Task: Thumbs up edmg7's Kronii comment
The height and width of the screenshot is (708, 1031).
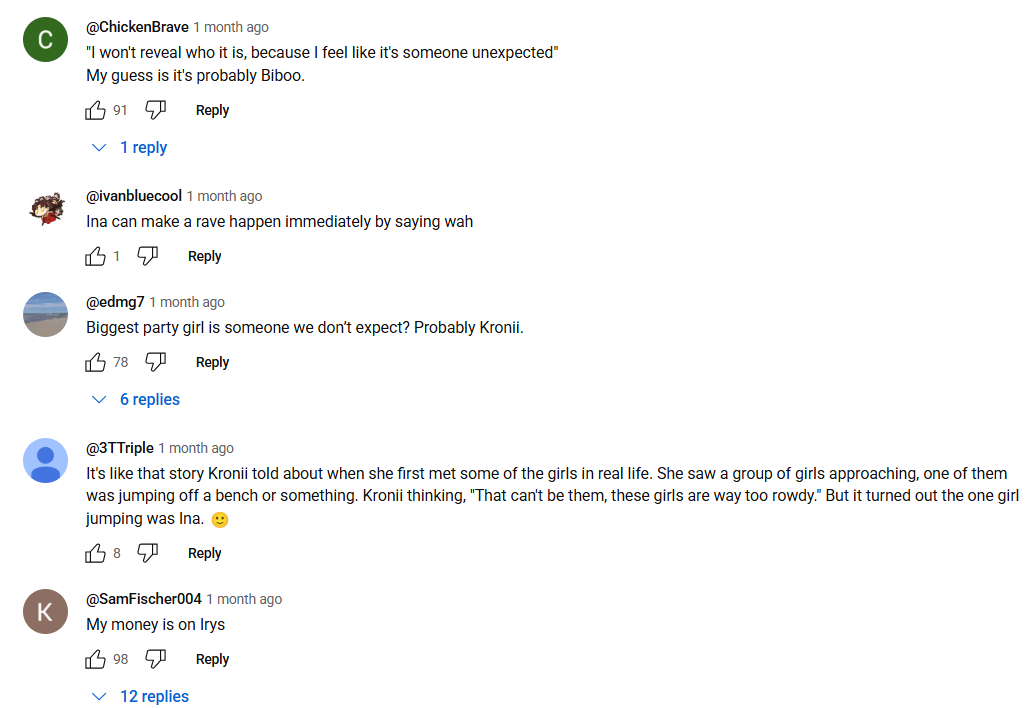Action: coord(96,362)
